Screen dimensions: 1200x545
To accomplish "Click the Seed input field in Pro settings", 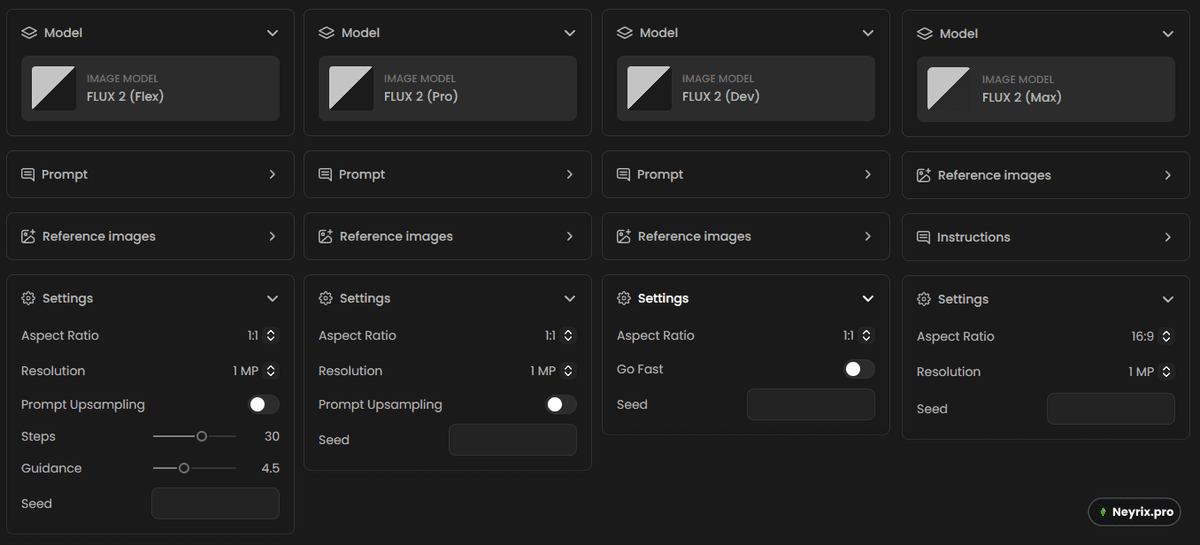I will [512, 440].
